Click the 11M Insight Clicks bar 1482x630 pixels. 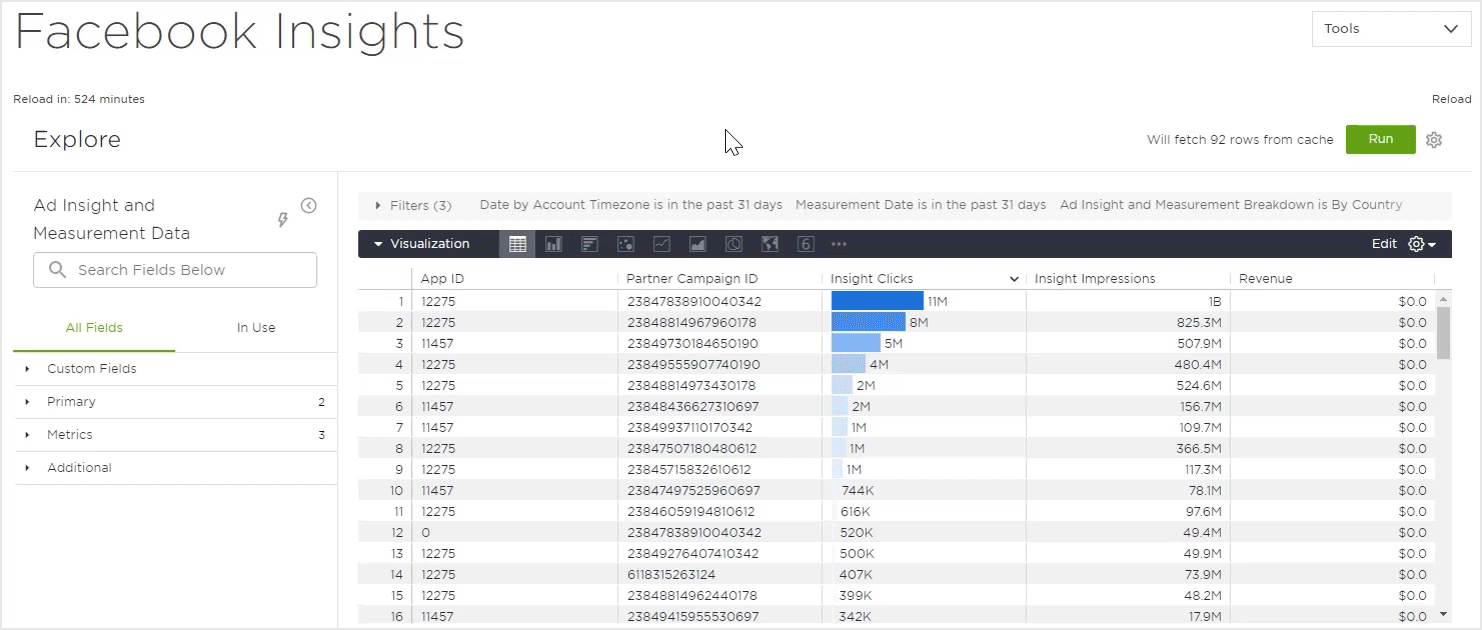[x=877, y=301]
